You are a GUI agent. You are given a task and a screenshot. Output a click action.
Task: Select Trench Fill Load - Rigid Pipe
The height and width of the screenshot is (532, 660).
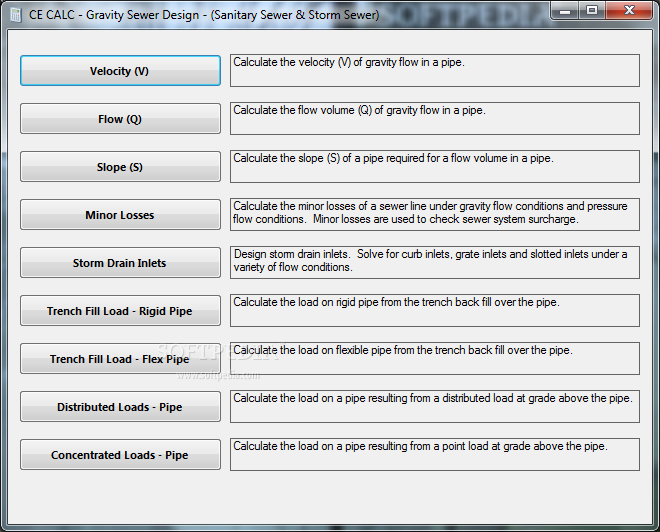(x=120, y=311)
